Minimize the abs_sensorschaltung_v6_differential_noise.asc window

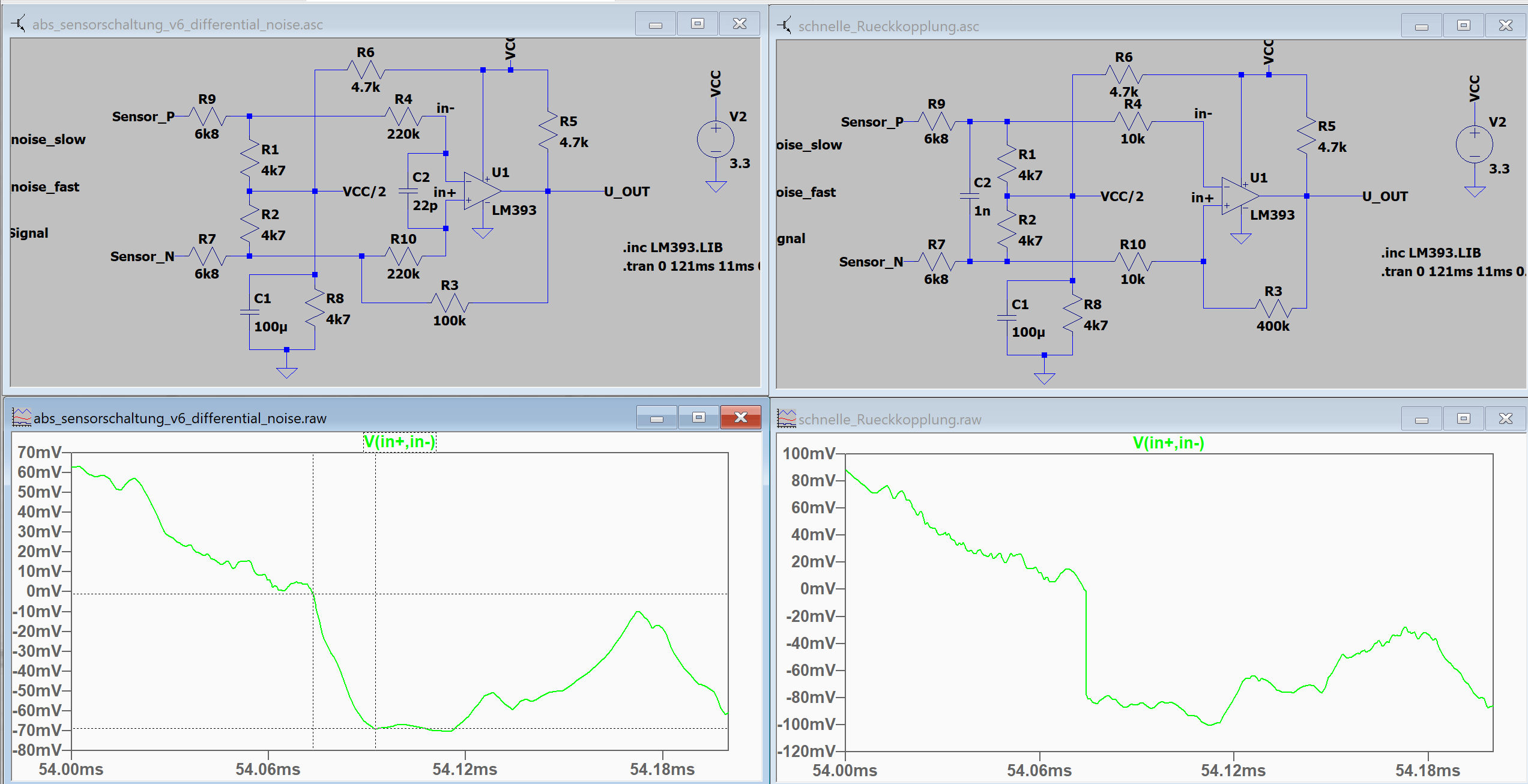656,24
